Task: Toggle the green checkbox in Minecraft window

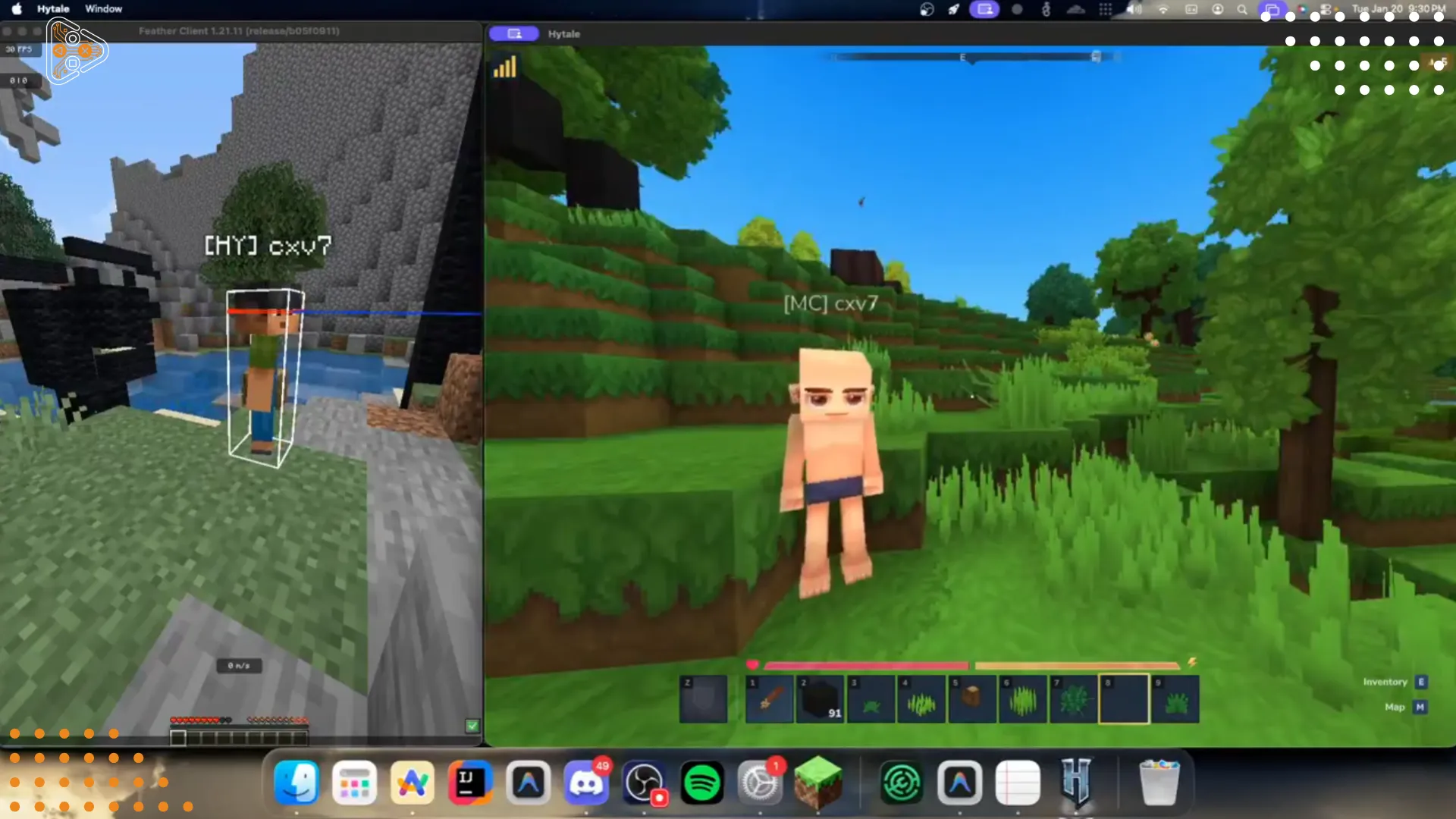Action: coord(472,726)
